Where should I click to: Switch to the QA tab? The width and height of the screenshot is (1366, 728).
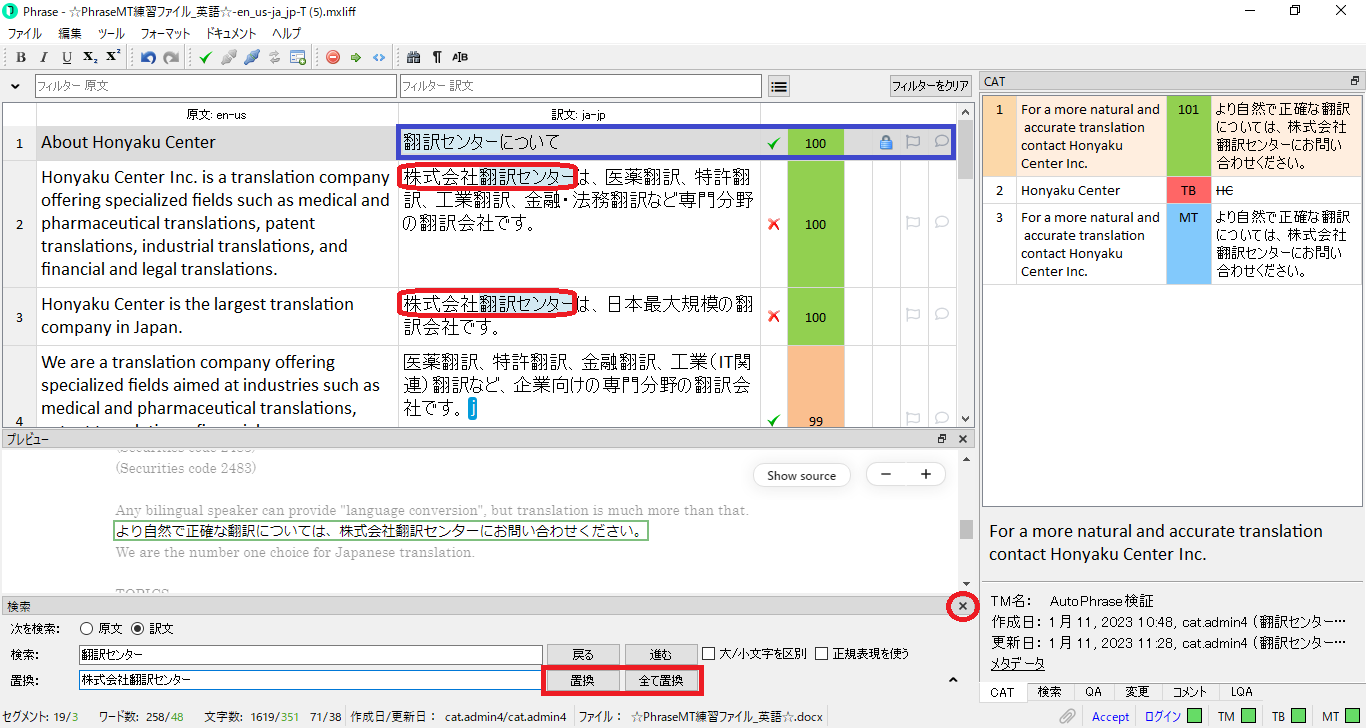tap(1092, 692)
